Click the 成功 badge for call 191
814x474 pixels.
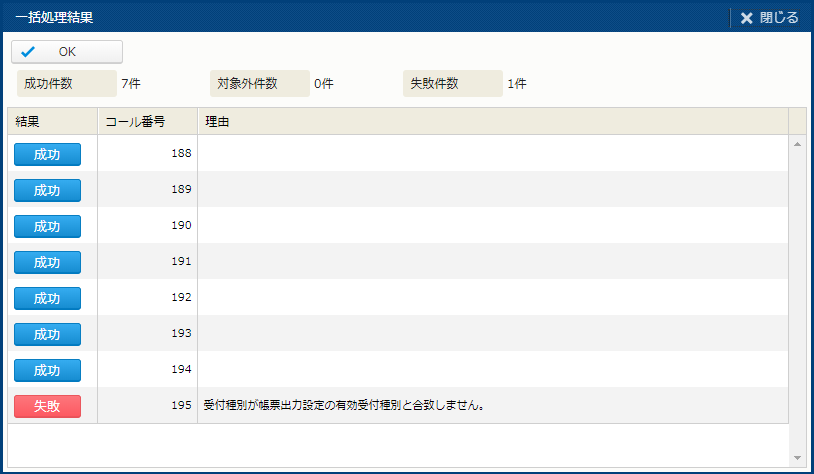pyautogui.click(x=47, y=262)
